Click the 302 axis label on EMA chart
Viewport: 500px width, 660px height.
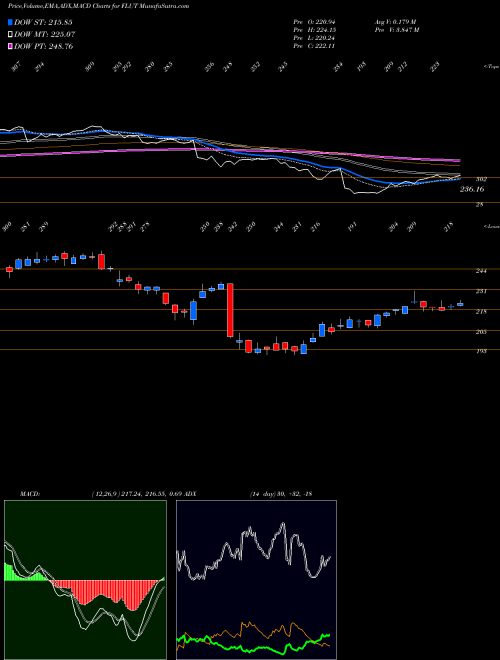[482, 179]
